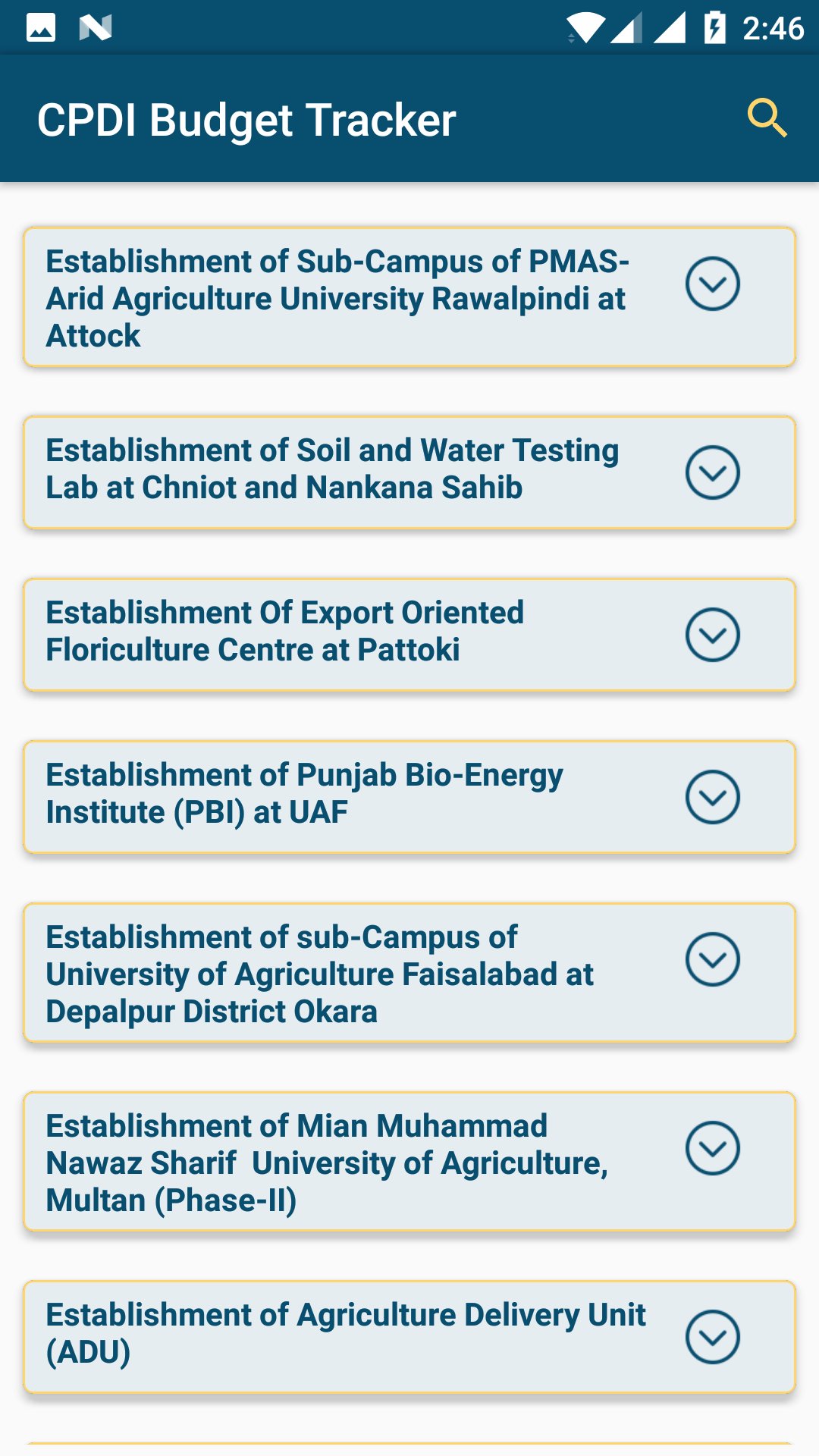This screenshot has height=1456, width=819.
Task: Open the University of Agriculture Faisalabad Depalpur title
Action: pos(318,974)
